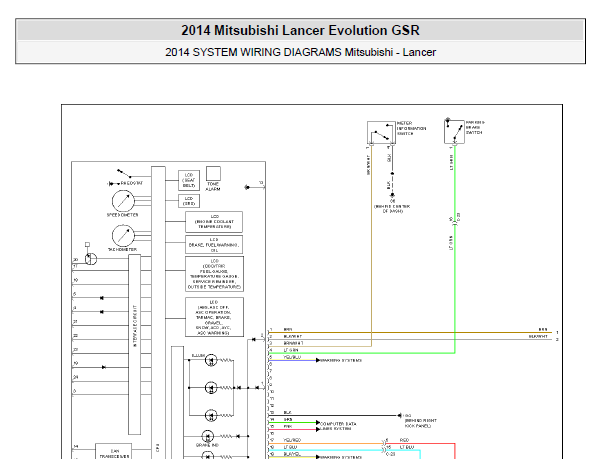Click the ILLUM label
611x459 pixels.
(x=198, y=356)
